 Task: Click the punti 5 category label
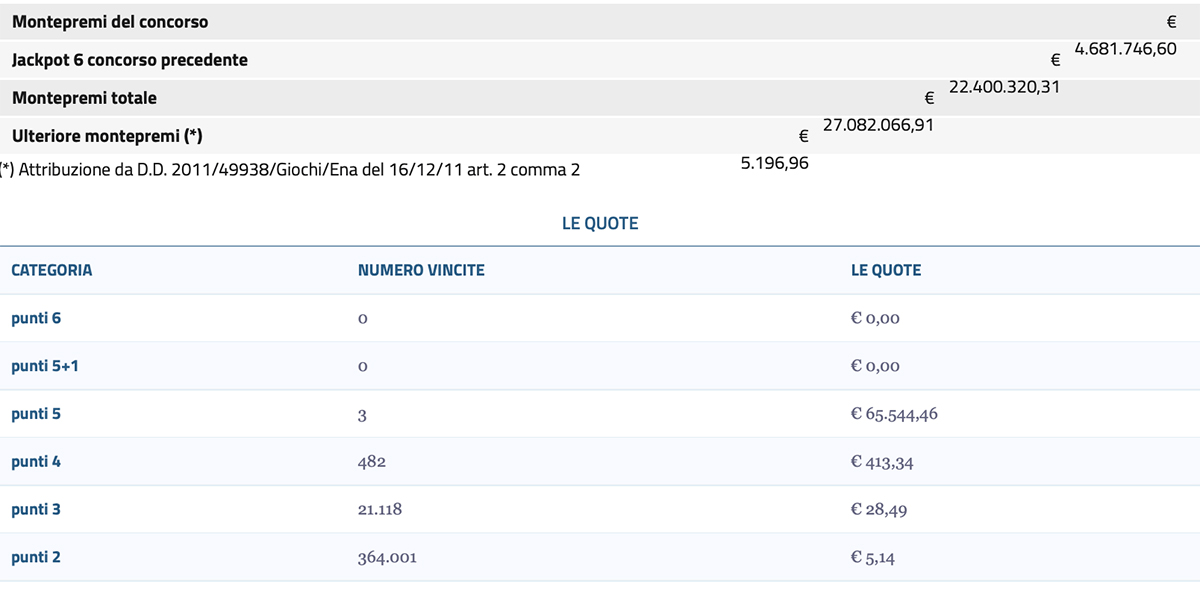36,413
